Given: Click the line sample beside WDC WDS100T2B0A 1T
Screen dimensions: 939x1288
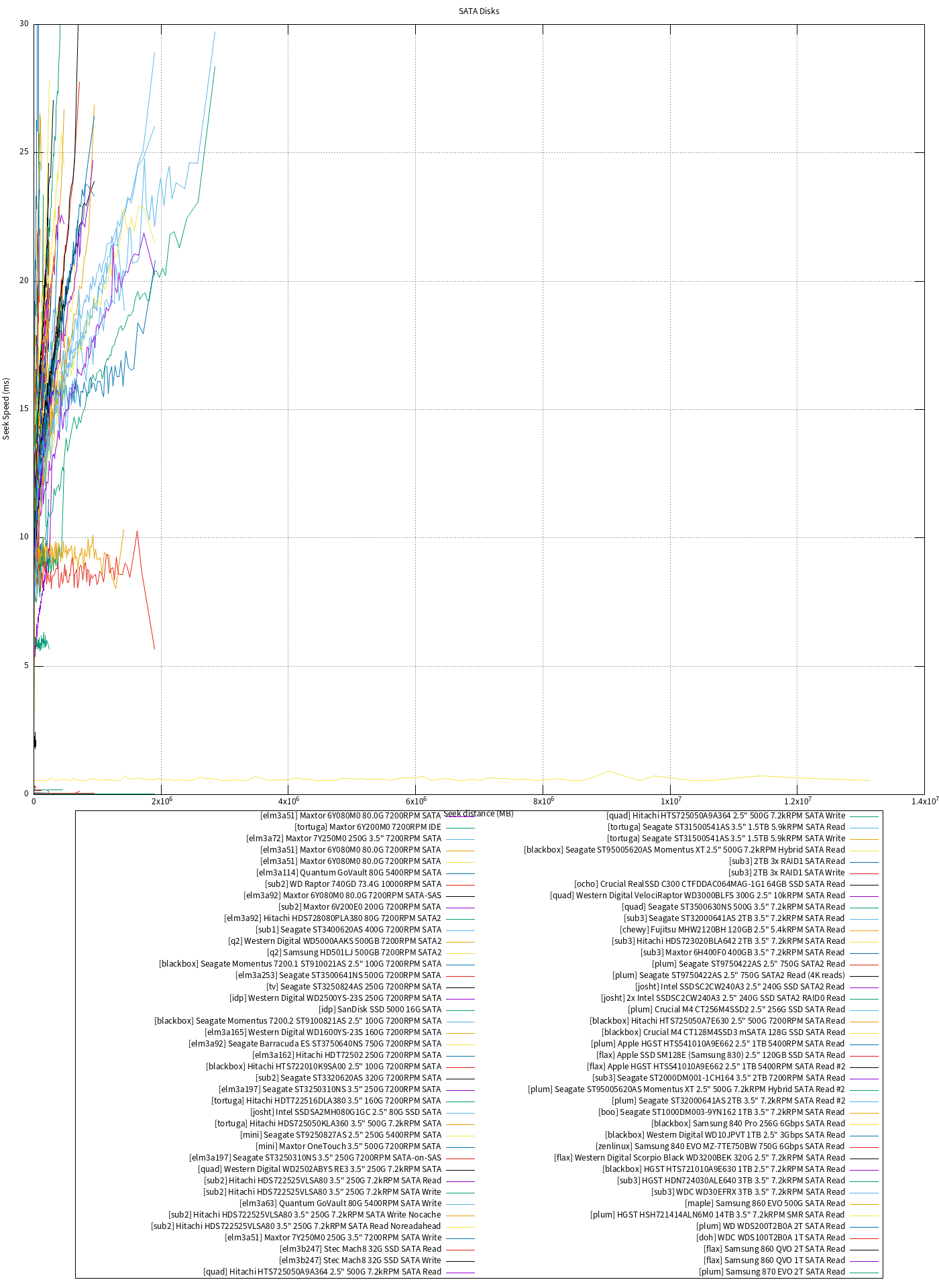Looking at the screenshot, I should point(864,1238).
